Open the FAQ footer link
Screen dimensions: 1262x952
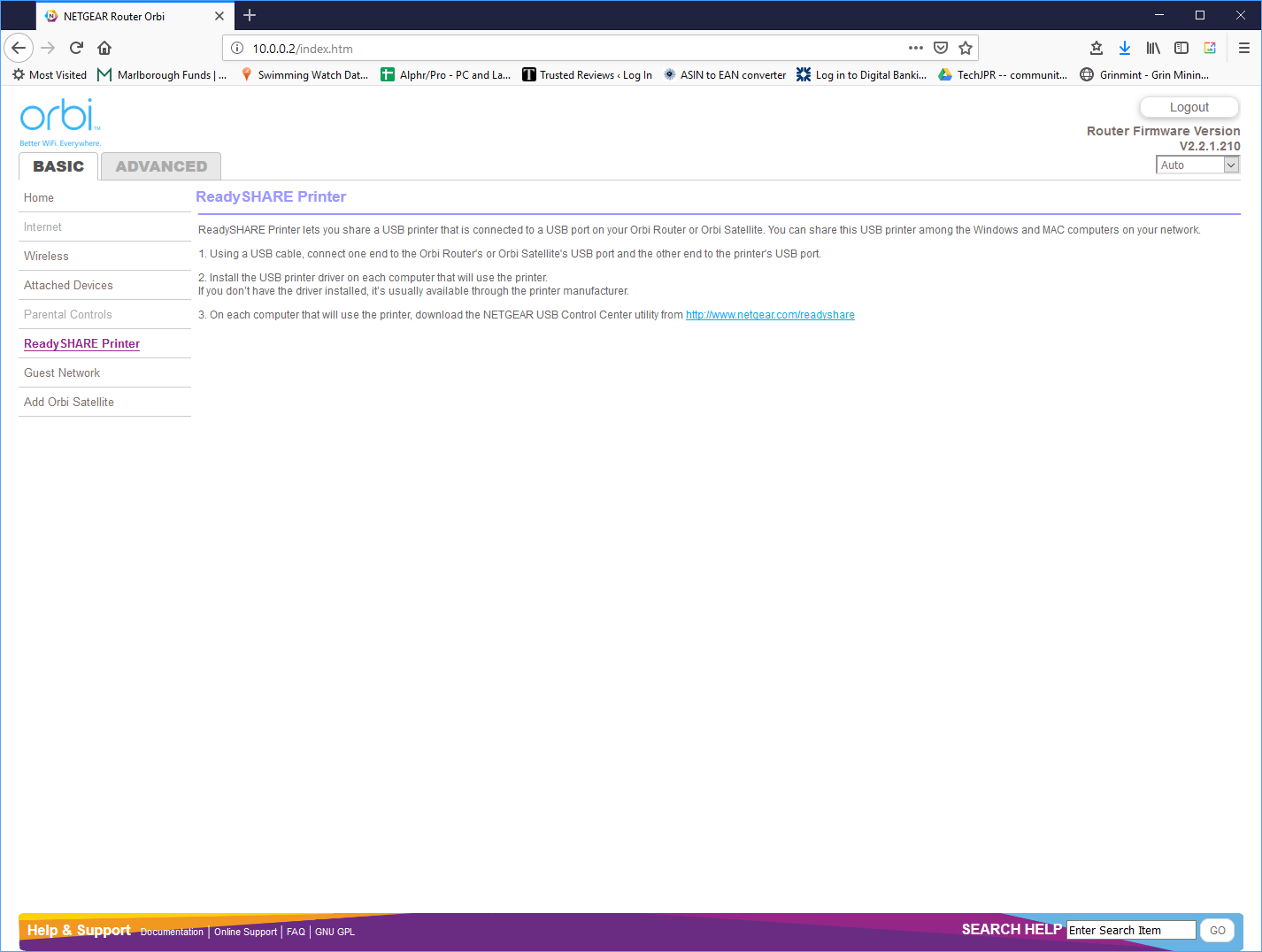tap(296, 932)
